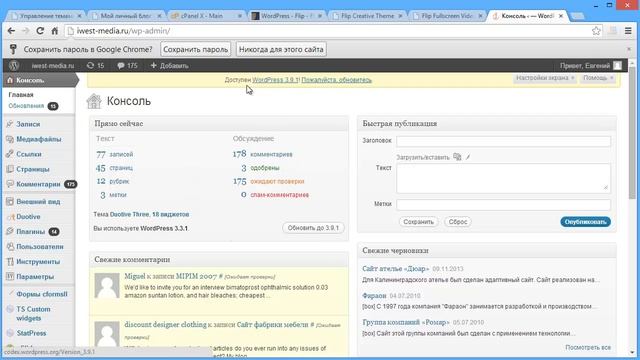Open the WordPress 3.9.1 link in notice
Screen dimensions: 640x360
pos(275,80)
